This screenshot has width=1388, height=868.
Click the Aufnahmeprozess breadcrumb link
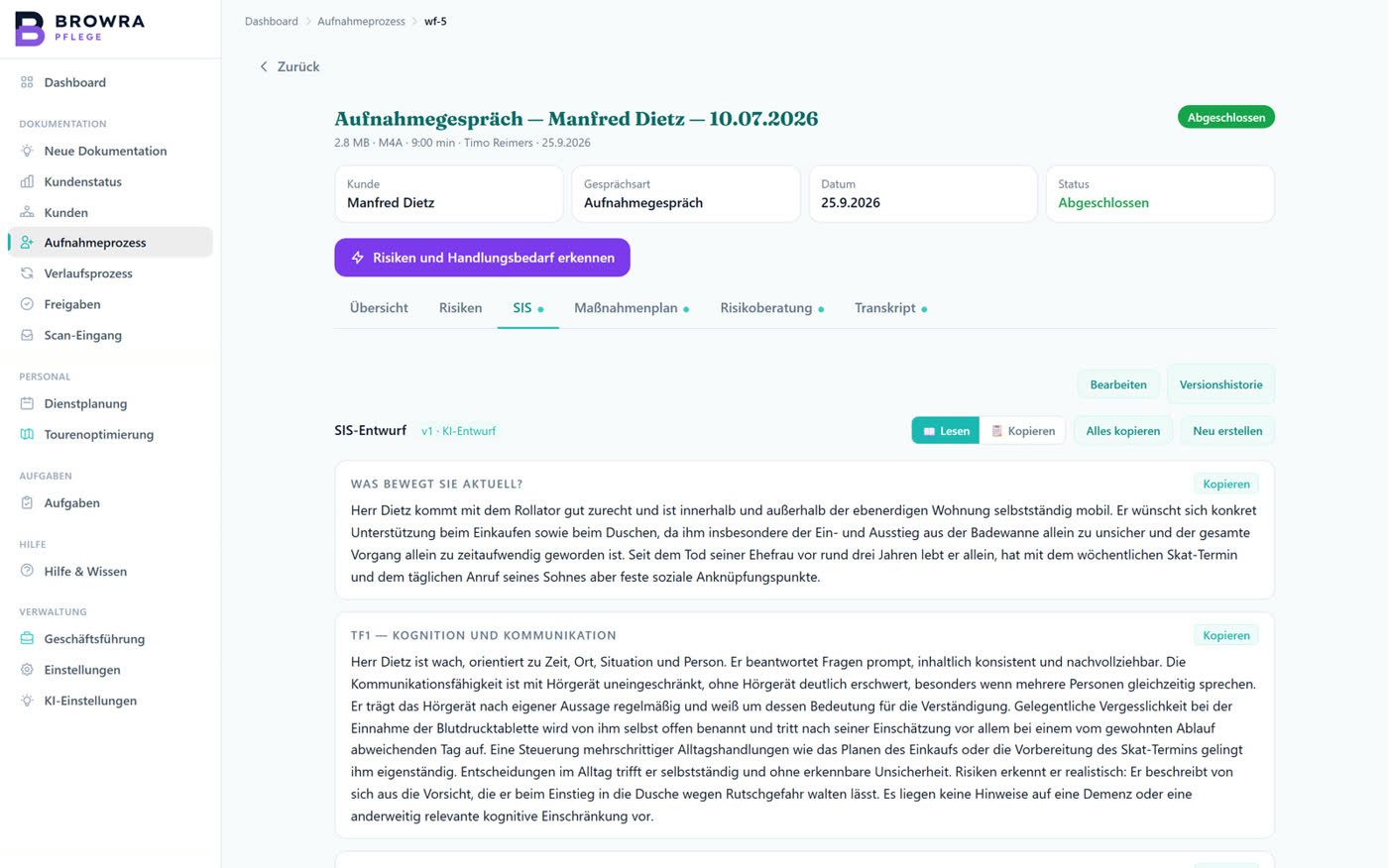[361, 21]
